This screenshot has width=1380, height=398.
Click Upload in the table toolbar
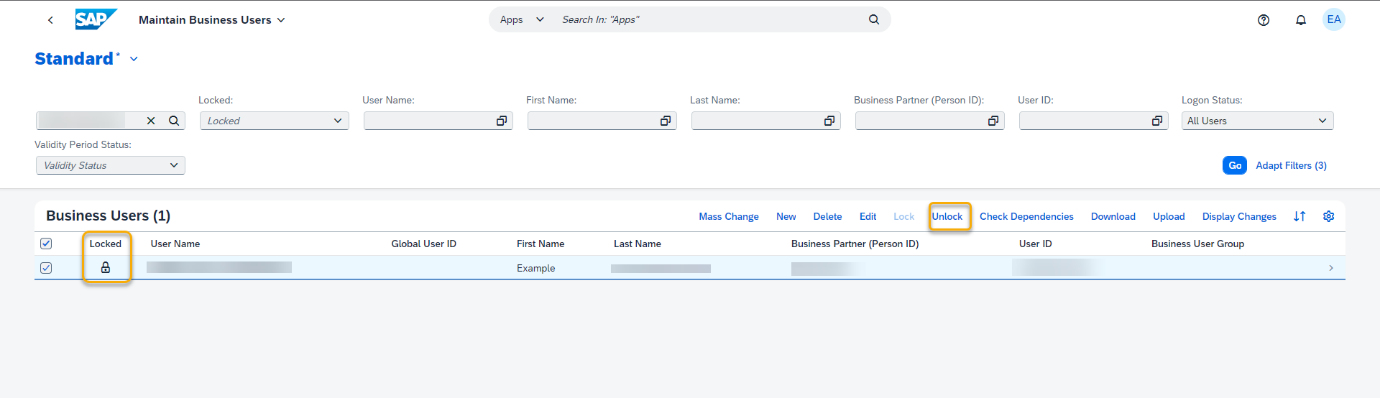click(1169, 216)
